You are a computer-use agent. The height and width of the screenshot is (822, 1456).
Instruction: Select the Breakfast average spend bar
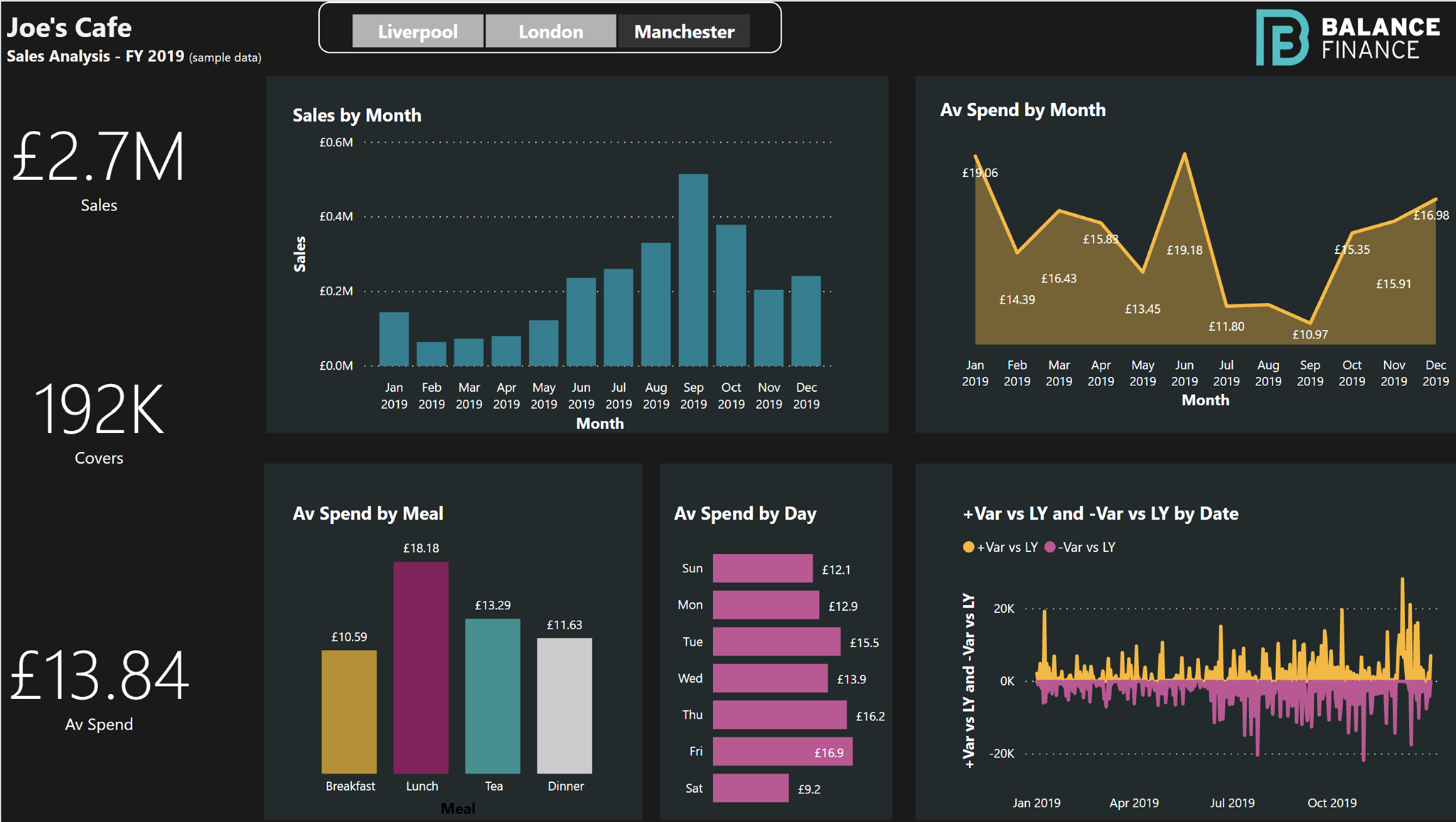pos(349,712)
